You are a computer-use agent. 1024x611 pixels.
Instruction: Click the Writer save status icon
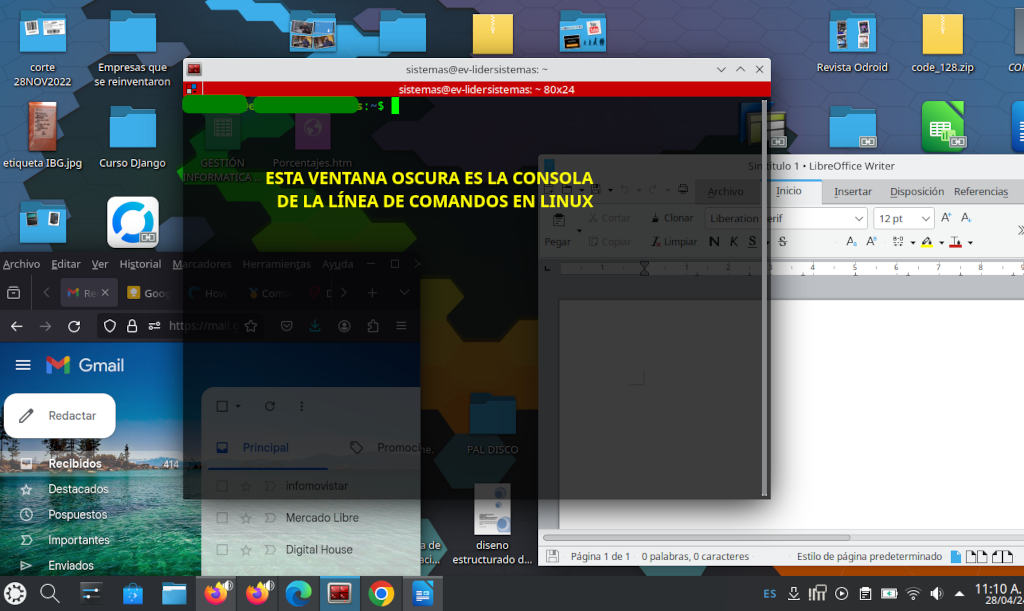point(552,556)
